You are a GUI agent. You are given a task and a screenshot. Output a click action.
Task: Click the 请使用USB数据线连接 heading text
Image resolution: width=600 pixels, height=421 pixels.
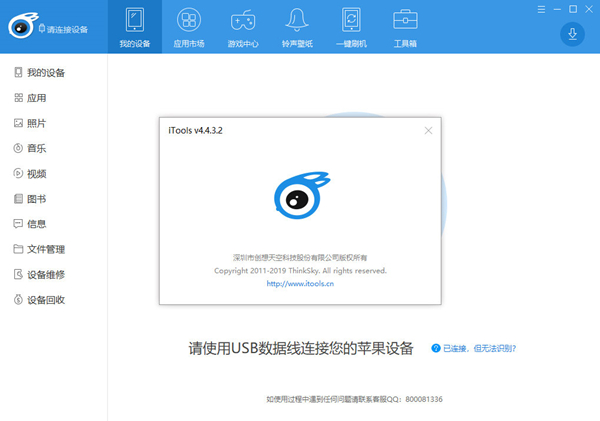pyautogui.click(x=301, y=348)
